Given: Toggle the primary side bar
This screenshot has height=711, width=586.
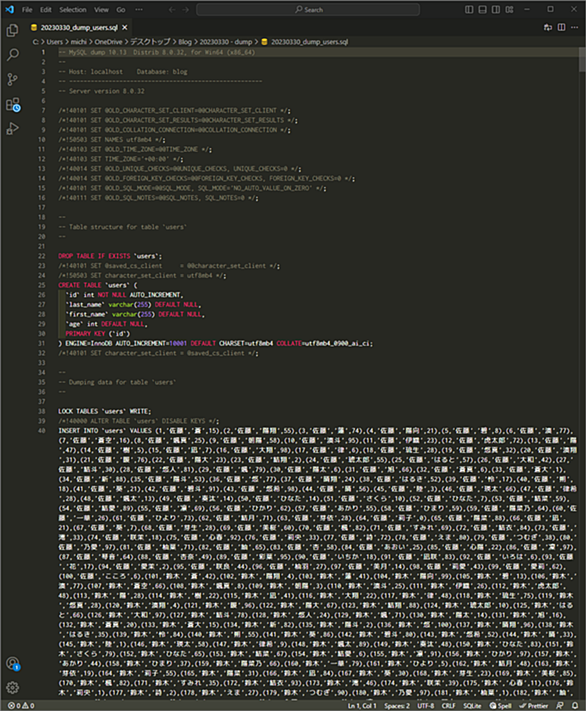Looking at the screenshot, I should coord(469,10).
